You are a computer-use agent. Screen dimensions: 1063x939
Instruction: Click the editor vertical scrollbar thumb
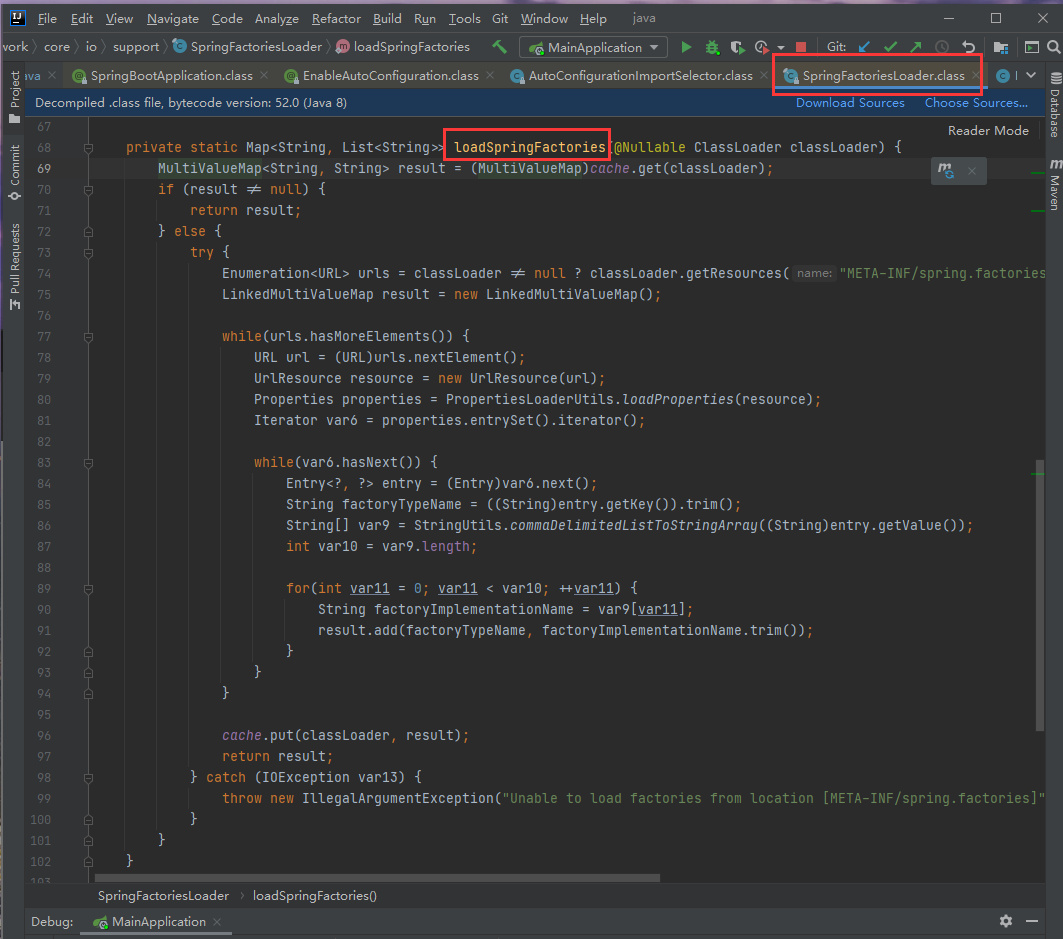(1039, 595)
